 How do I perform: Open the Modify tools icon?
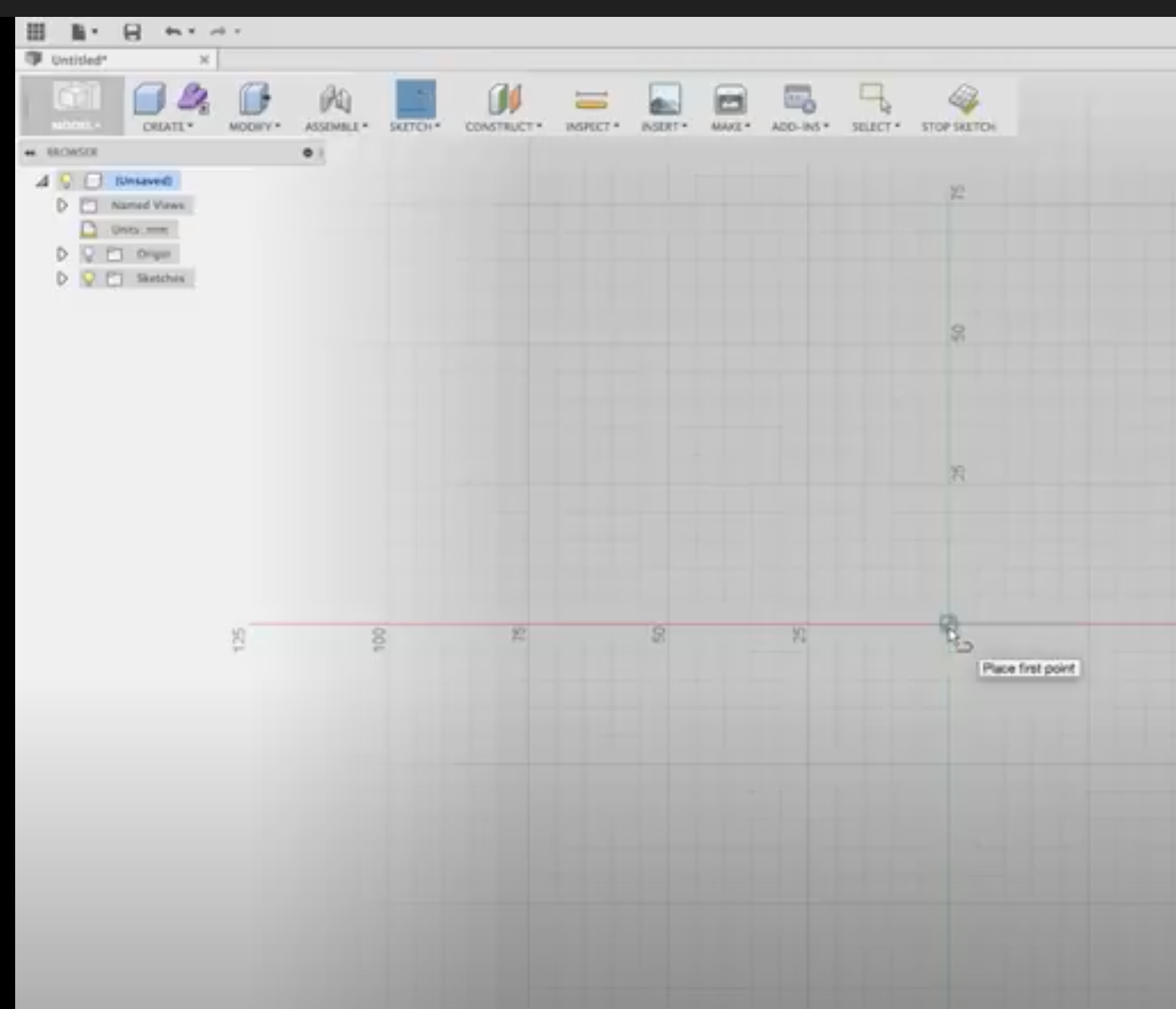[253, 100]
